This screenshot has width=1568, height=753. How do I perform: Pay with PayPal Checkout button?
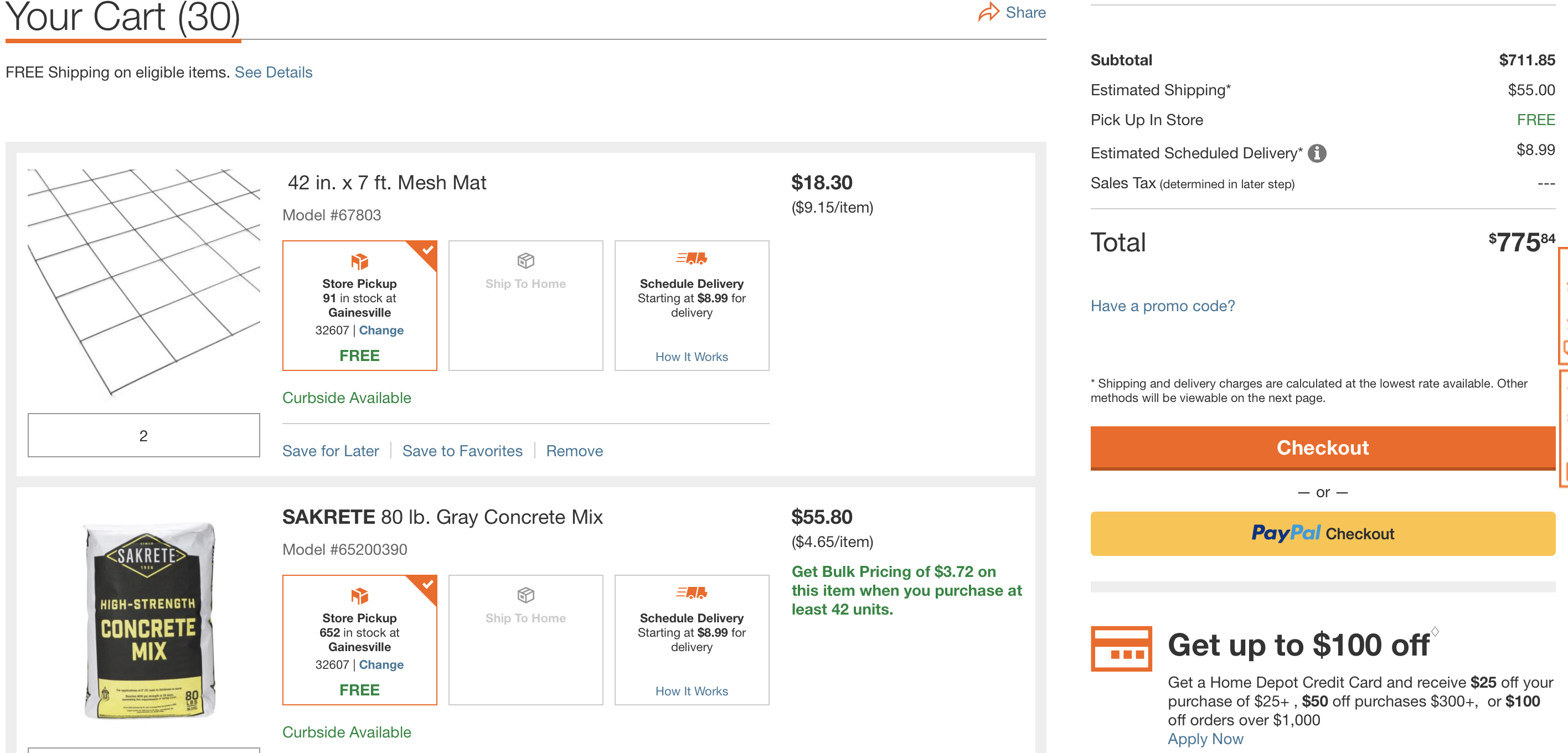point(1322,533)
